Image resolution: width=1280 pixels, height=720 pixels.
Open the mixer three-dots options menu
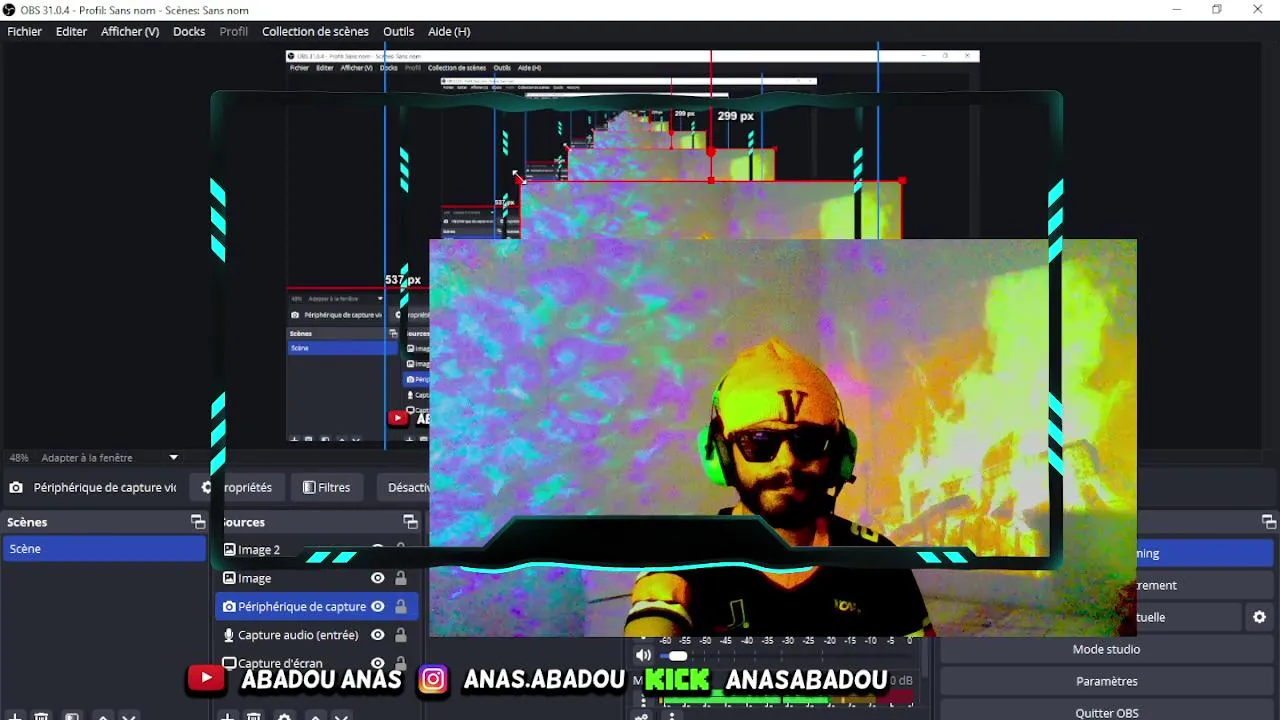[671, 716]
